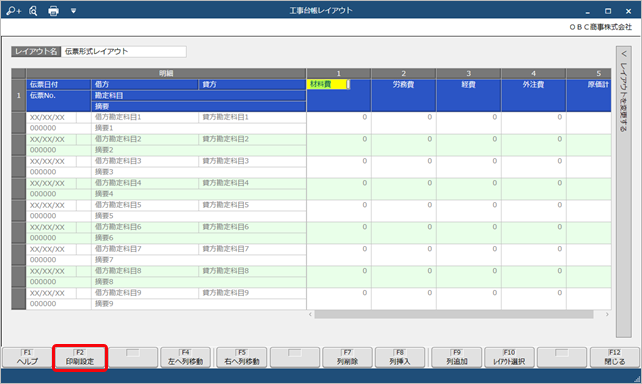Select the 外注費 column header
Image resolution: width=642 pixels, height=384 pixels.
click(x=533, y=95)
